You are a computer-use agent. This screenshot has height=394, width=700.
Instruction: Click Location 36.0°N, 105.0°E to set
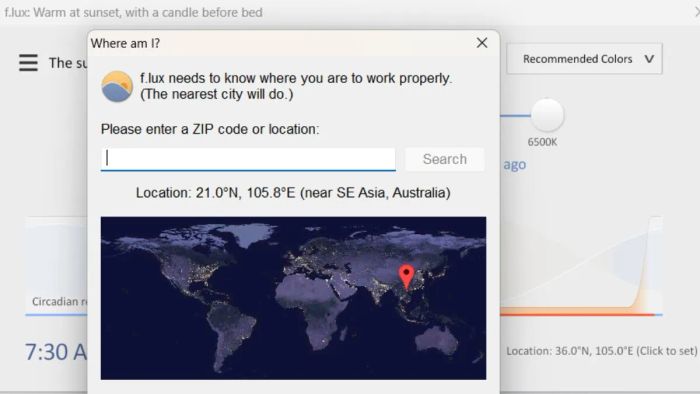tap(601, 351)
